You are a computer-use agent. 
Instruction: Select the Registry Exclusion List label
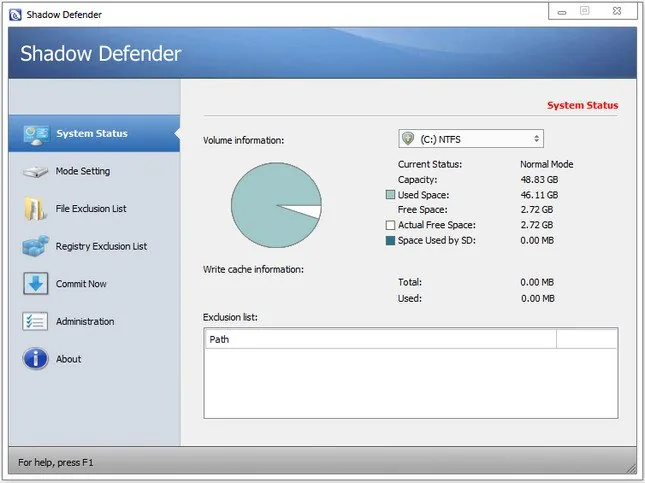(x=101, y=246)
